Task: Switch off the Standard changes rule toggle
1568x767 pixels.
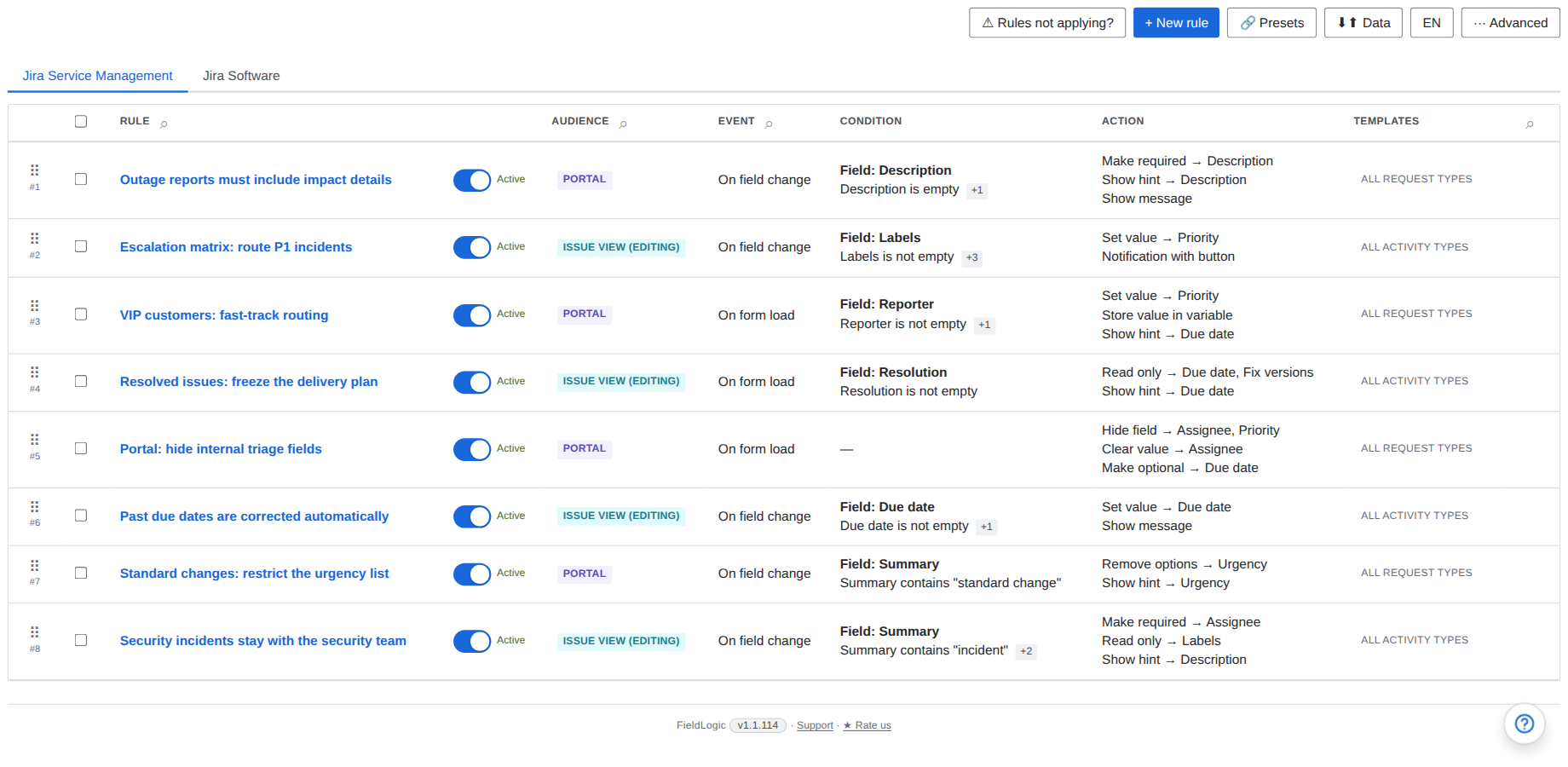Action: (472, 574)
